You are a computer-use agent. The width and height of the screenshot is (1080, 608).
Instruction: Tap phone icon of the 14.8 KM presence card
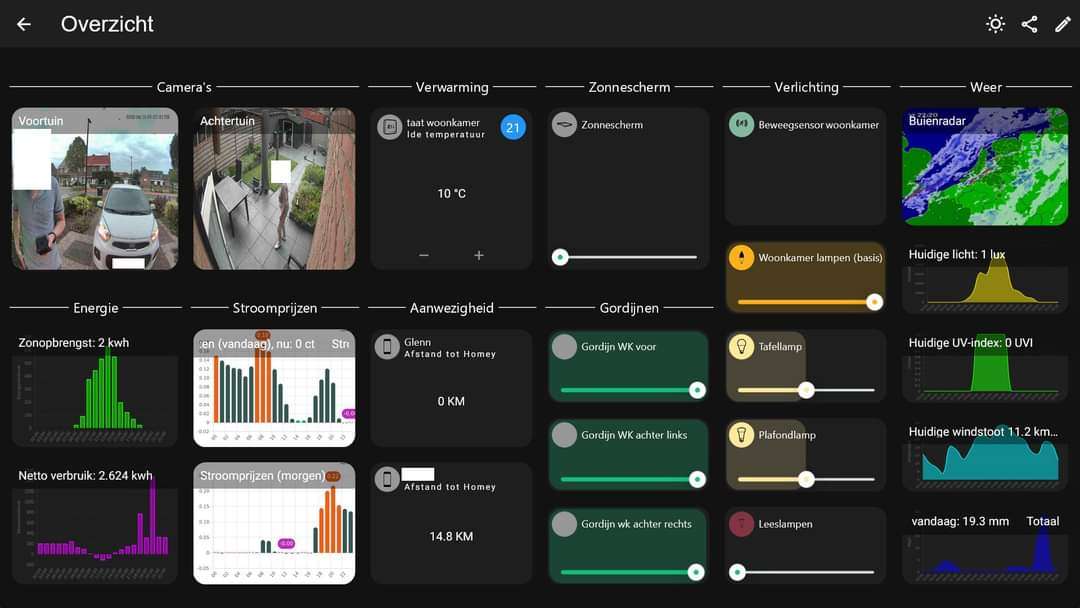[x=387, y=479]
